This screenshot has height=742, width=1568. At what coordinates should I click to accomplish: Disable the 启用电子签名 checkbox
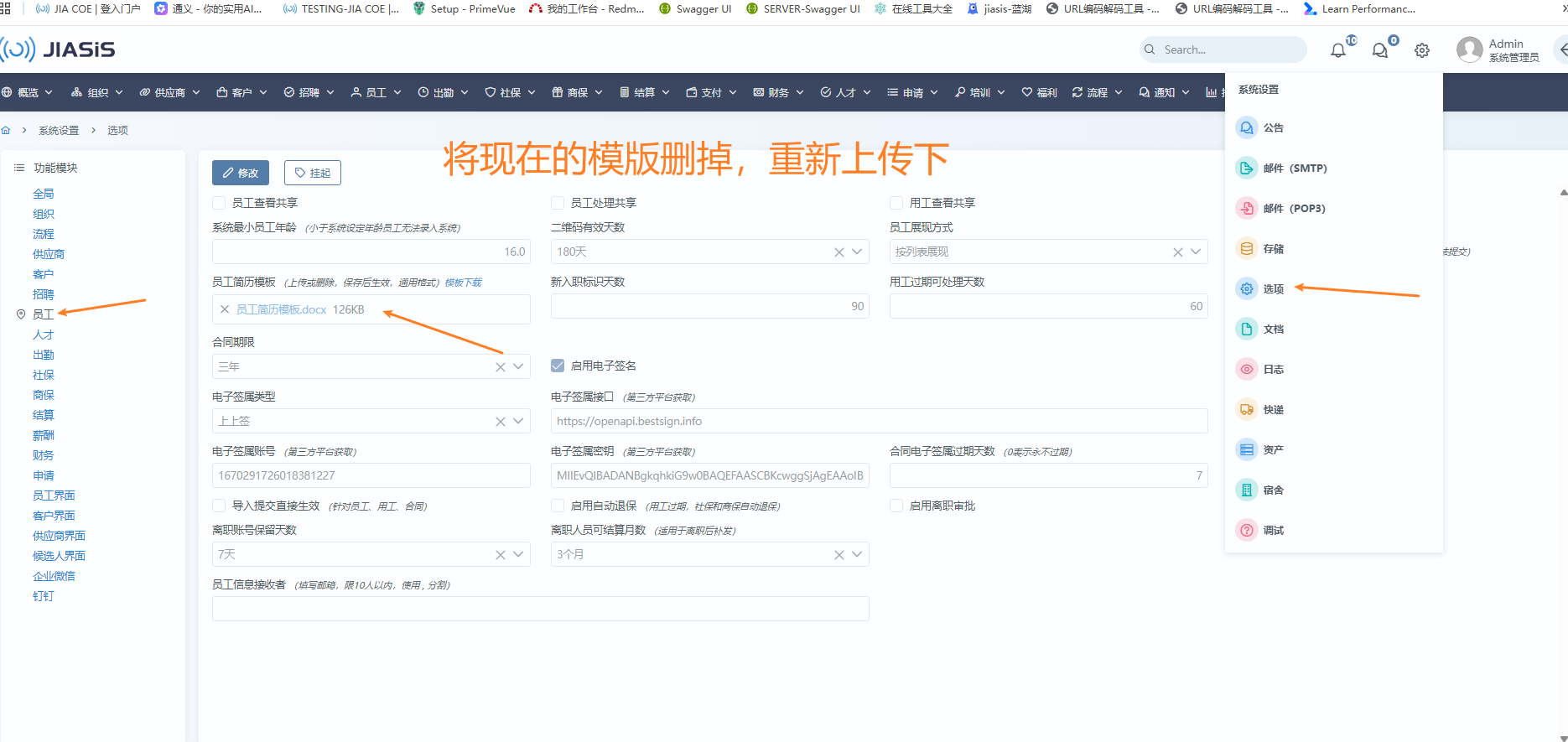pyautogui.click(x=558, y=366)
